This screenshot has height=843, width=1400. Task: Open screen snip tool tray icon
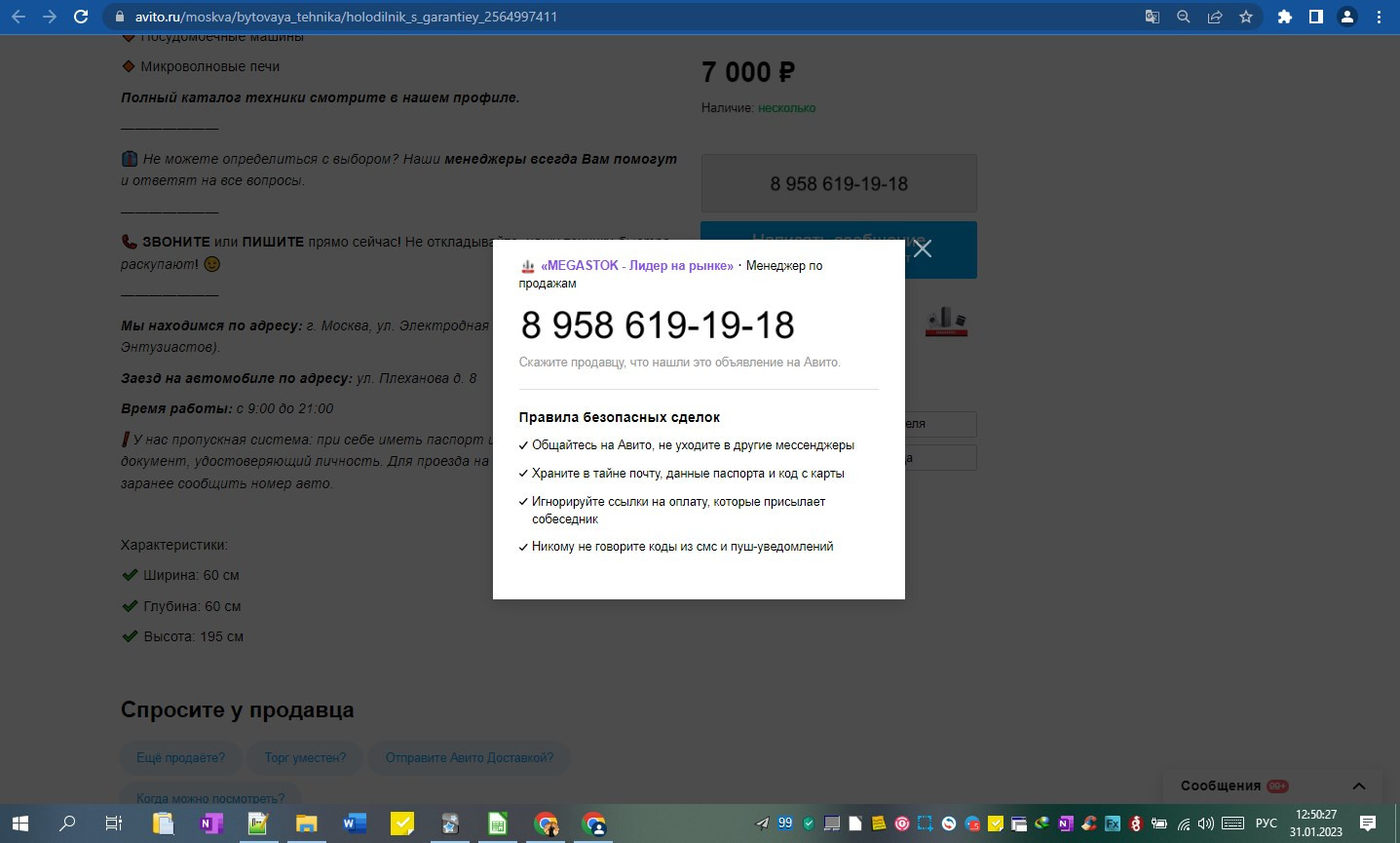[926, 824]
